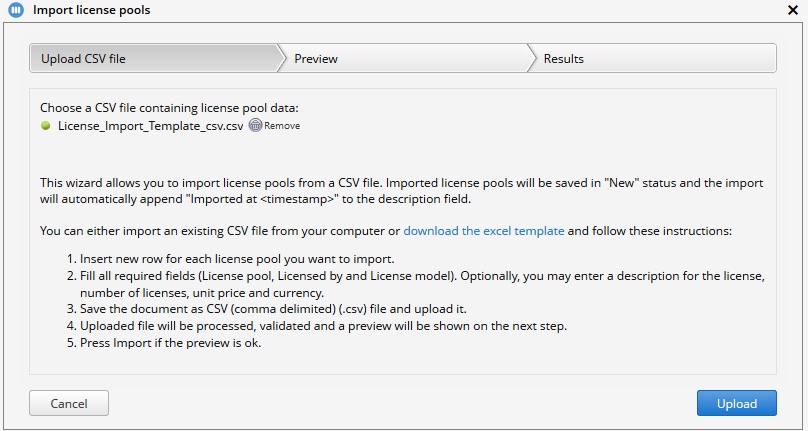Click the blue Upload button
This screenshot has width=808, height=431.
(737, 403)
